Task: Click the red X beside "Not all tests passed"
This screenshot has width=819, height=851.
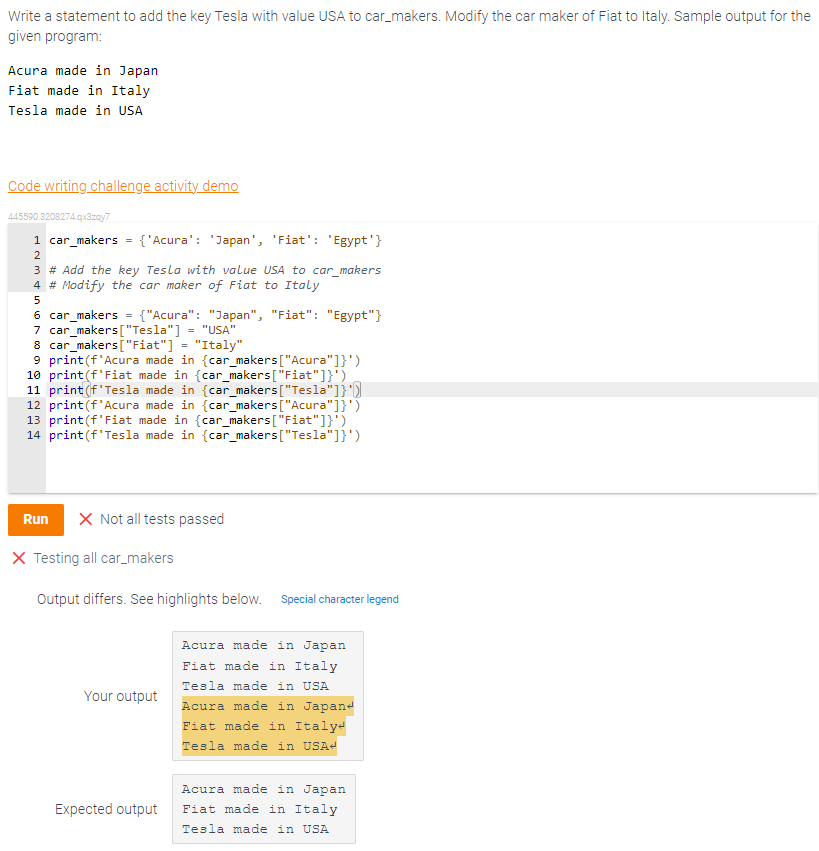Action: point(88,519)
